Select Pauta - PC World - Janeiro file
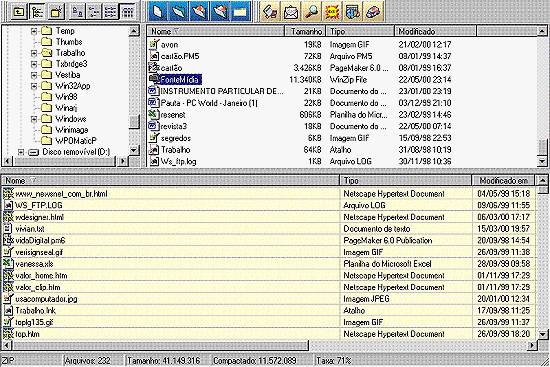The image size is (550, 367). click(209, 103)
